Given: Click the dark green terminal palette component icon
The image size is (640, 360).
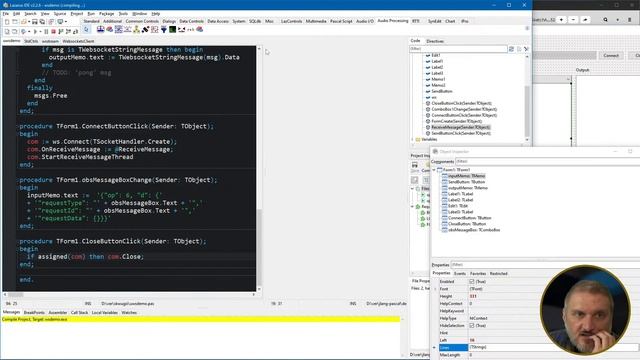Looking at the screenshot, I should point(172,29).
